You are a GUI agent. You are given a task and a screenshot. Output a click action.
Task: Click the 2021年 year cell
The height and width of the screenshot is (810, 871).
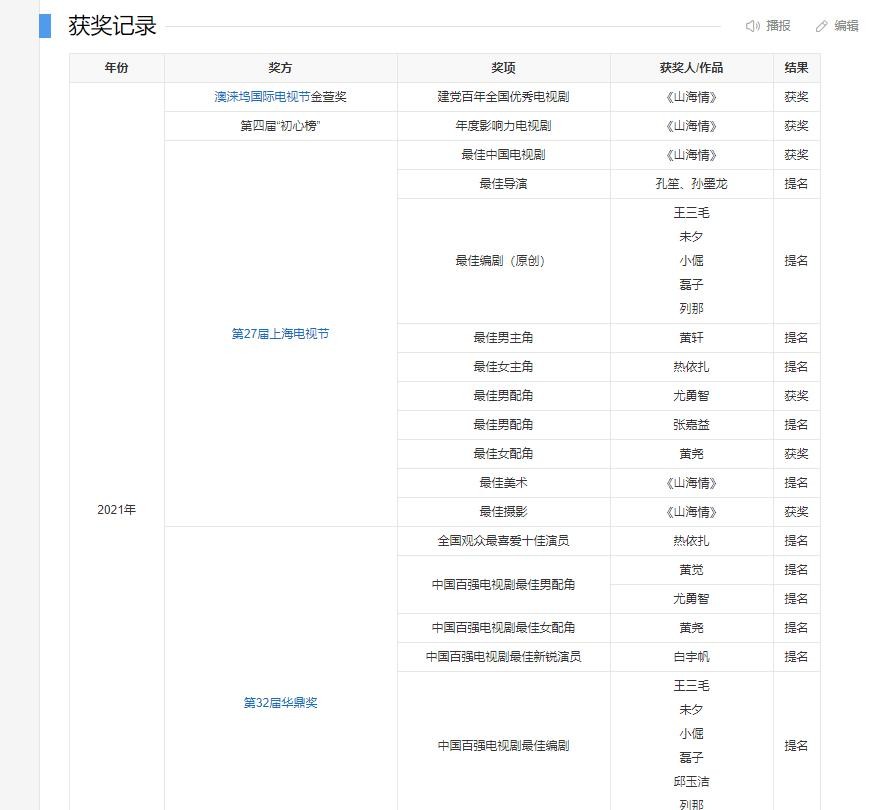pos(117,510)
